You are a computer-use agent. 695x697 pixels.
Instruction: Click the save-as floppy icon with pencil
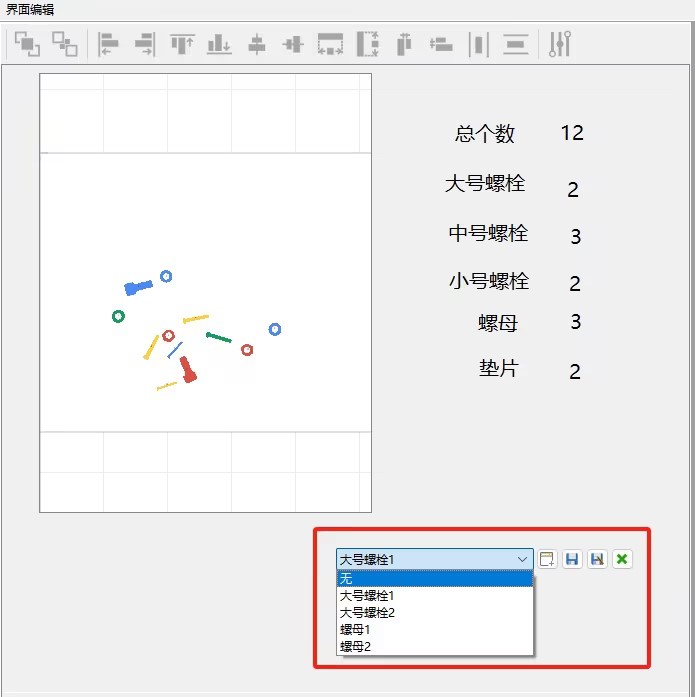pyautogui.click(x=597, y=559)
